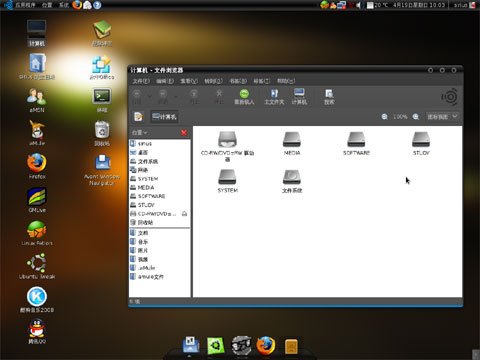
Task: Select .aMule bookmark in sidebar
Action: point(159,268)
